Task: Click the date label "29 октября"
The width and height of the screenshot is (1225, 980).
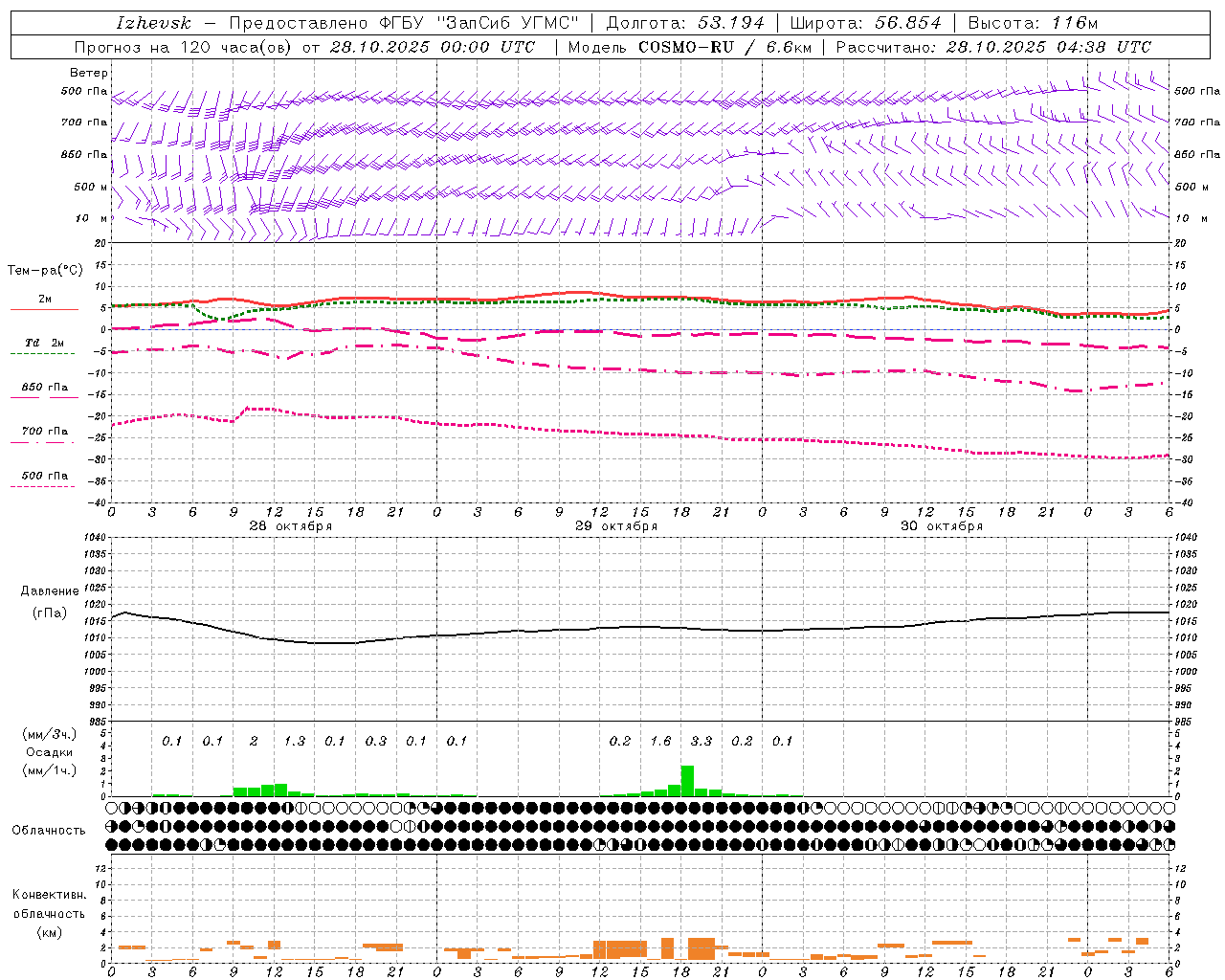Action: click(615, 526)
